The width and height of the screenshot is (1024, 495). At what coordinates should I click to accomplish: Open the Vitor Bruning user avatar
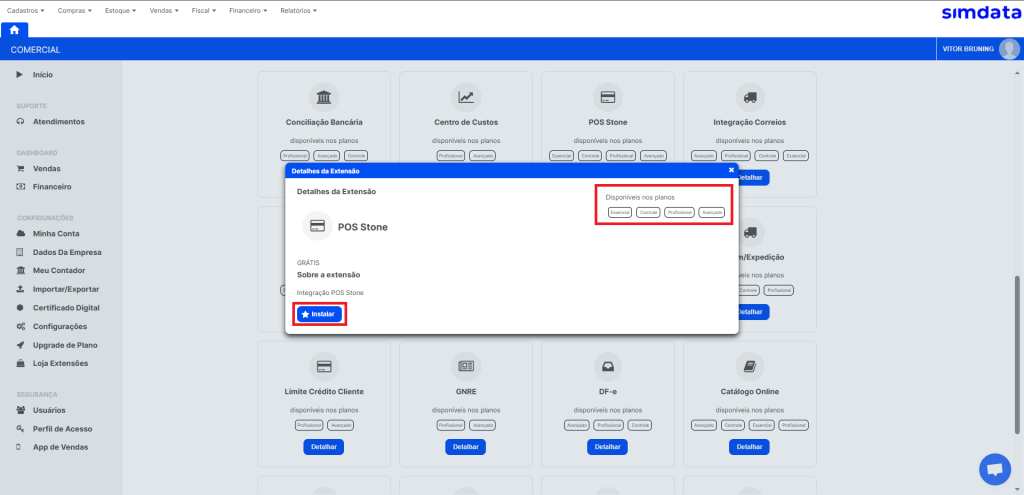(x=1009, y=49)
